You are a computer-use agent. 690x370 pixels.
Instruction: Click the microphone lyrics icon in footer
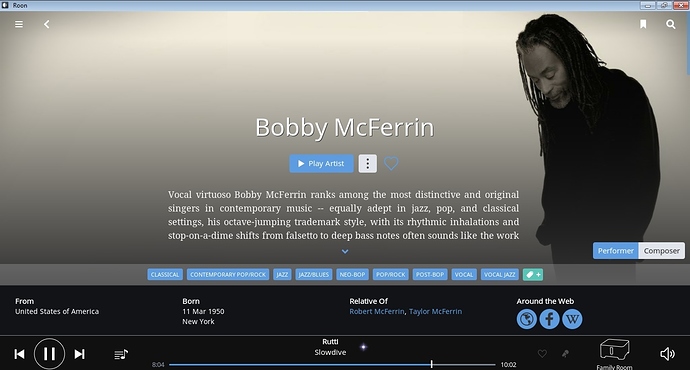[565, 353]
